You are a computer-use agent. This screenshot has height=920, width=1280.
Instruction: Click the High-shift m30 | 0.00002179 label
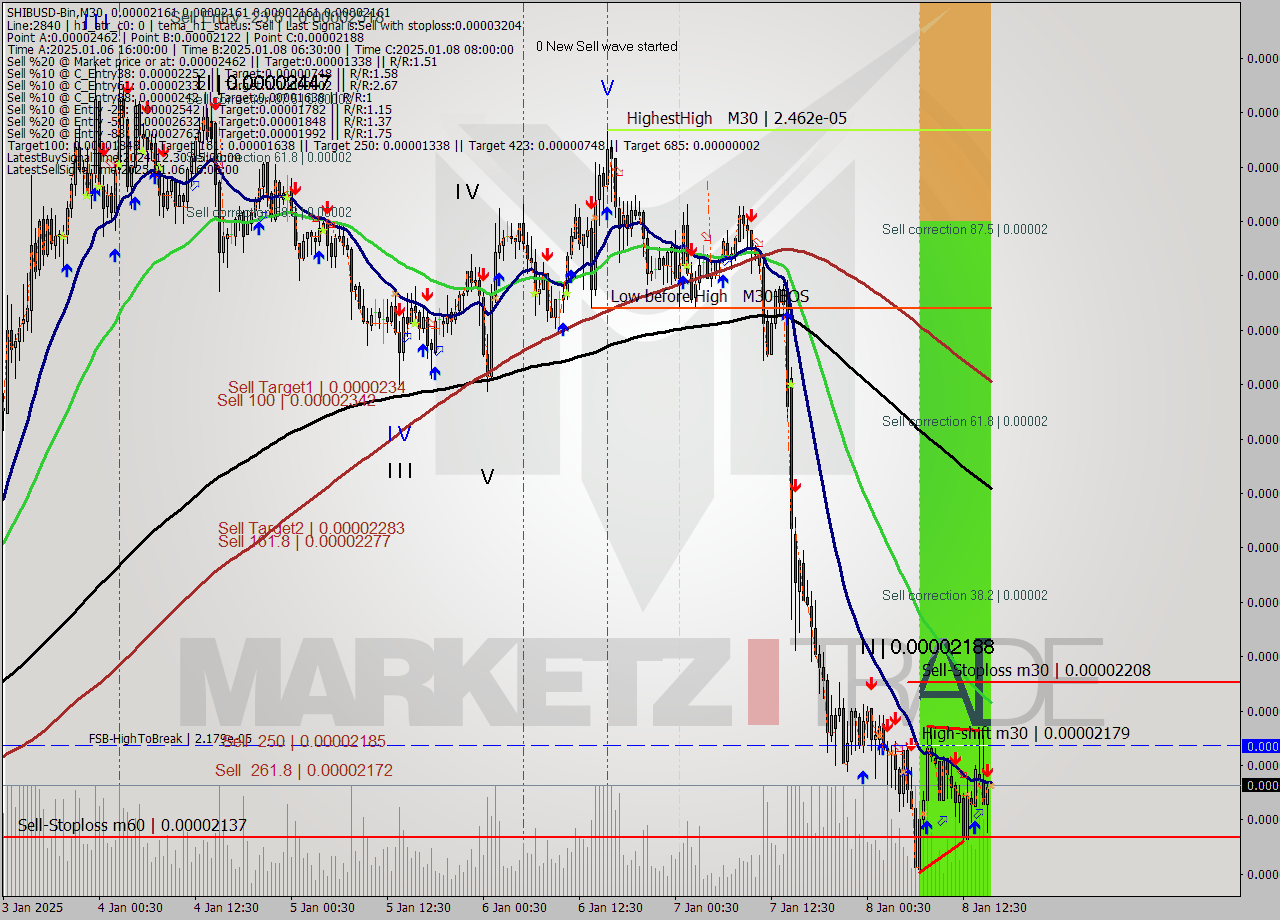(x=1026, y=734)
